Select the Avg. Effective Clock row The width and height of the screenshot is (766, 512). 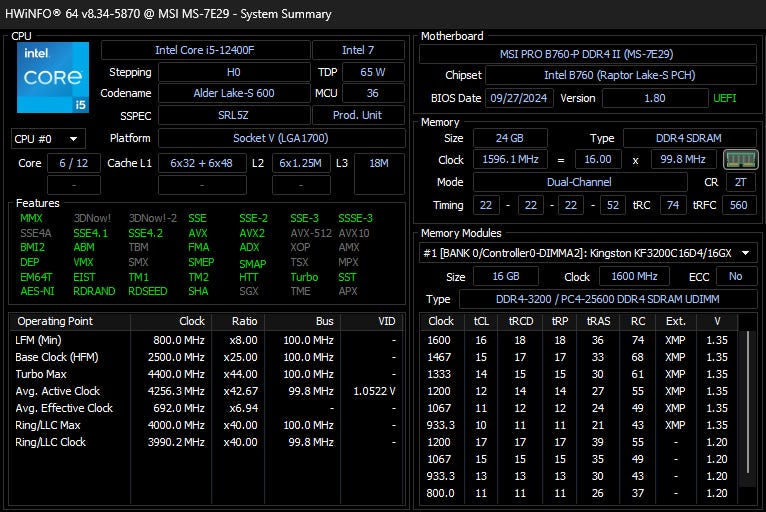pyautogui.click(x=207, y=408)
